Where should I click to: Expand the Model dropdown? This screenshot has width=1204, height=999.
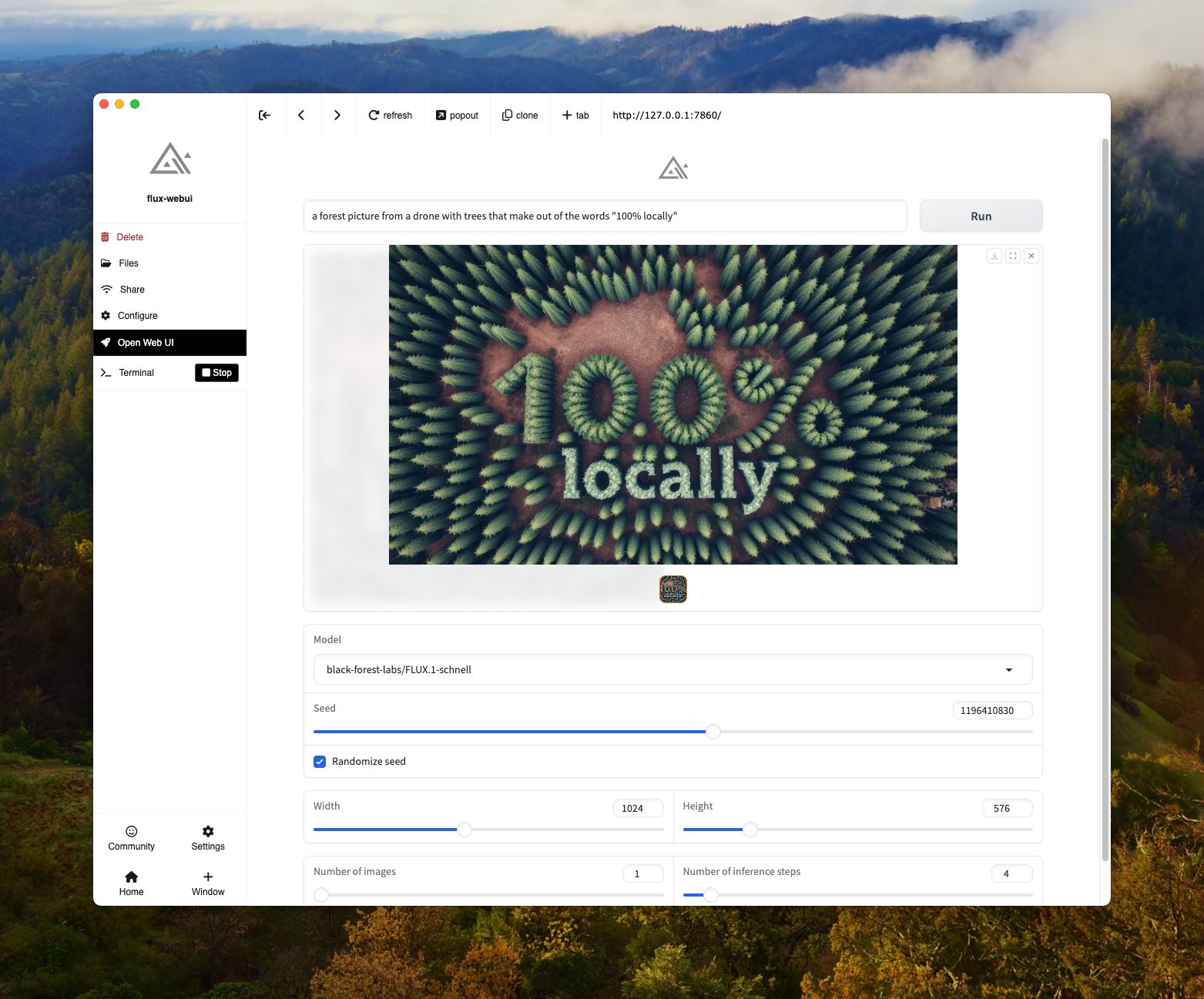click(x=1008, y=670)
